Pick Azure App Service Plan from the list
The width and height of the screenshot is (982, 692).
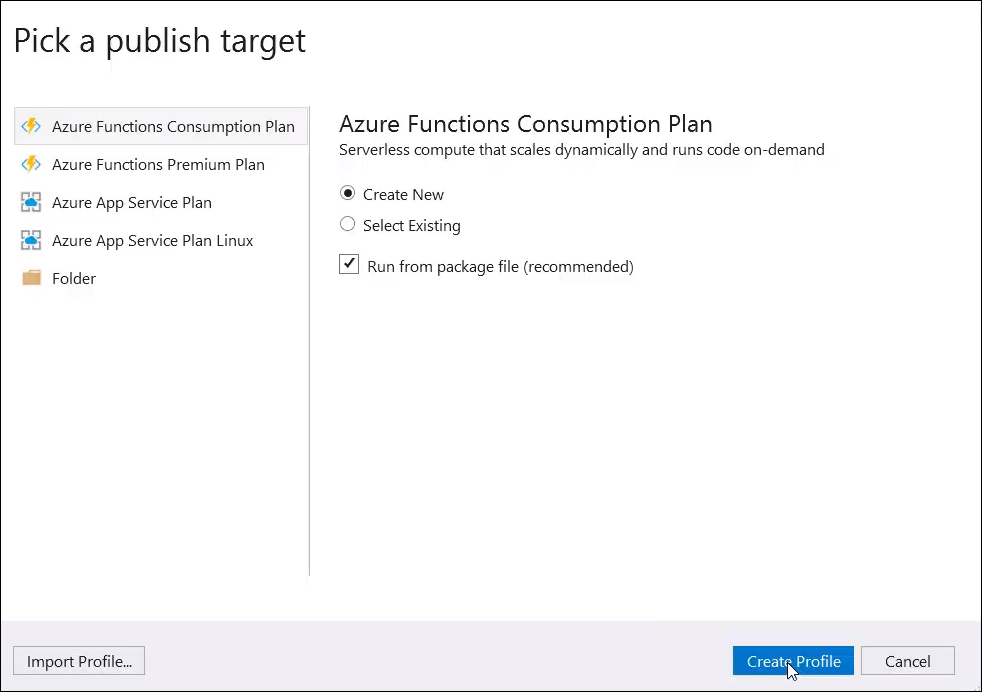tap(161, 202)
